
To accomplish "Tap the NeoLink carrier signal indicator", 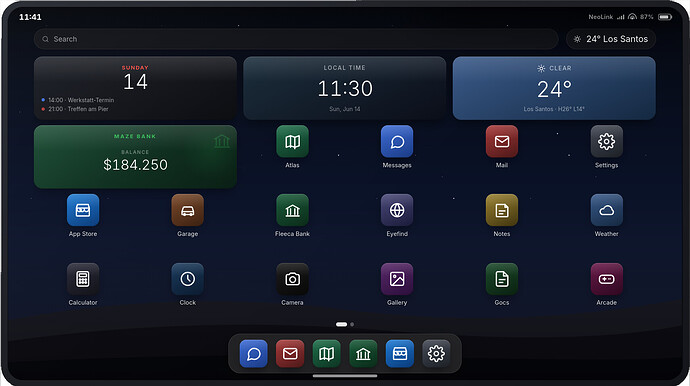I will [606, 17].
